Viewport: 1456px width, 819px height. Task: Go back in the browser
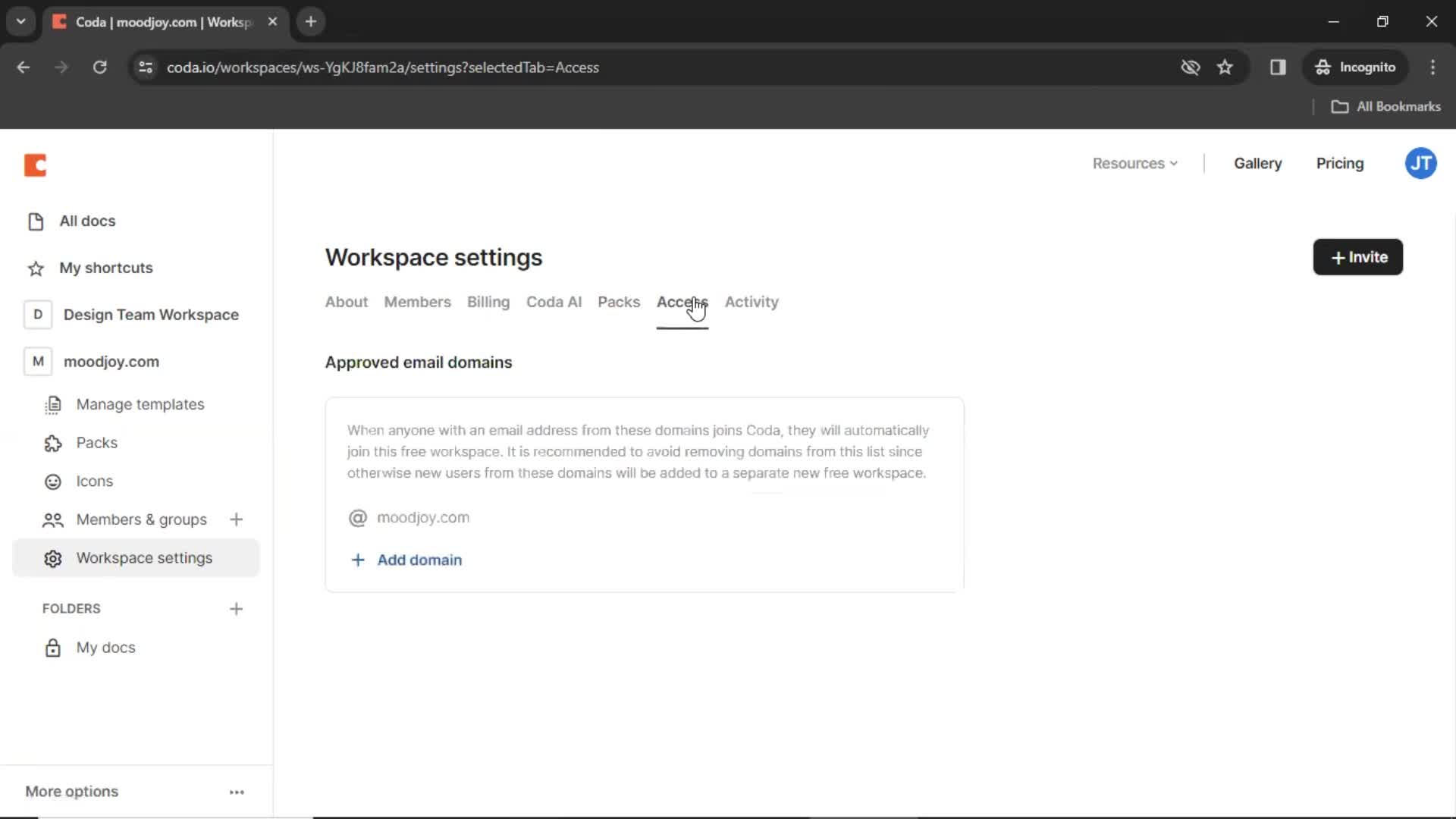23,67
